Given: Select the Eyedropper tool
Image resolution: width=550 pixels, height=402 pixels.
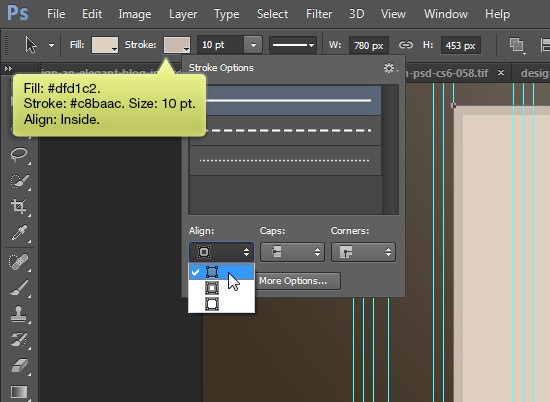Looking at the screenshot, I should (x=19, y=233).
